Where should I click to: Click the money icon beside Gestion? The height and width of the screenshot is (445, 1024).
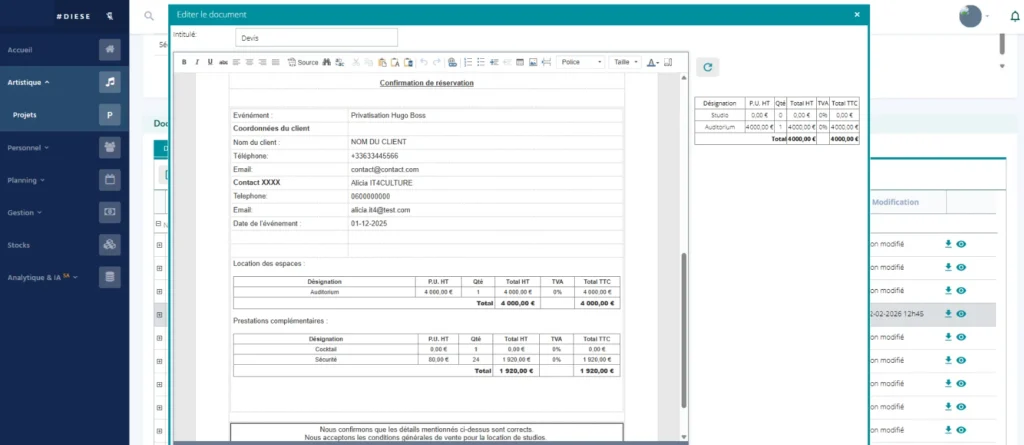point(110,212)
